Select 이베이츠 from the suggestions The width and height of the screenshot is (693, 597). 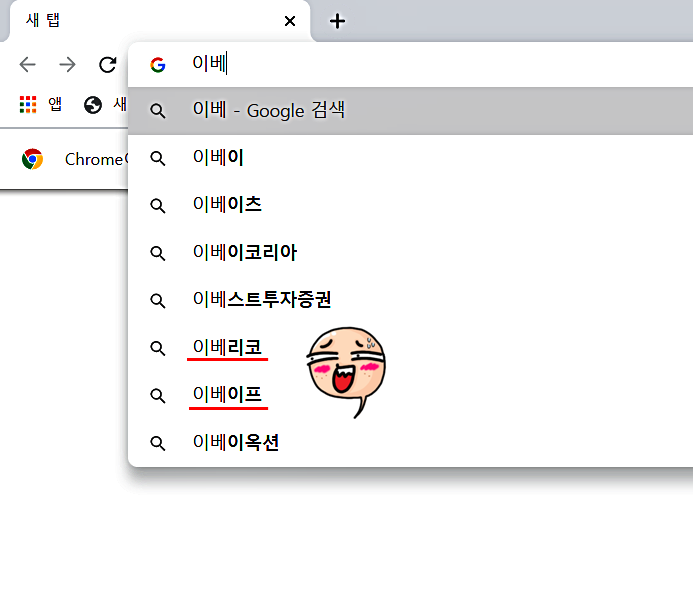(x=227, y=205)
